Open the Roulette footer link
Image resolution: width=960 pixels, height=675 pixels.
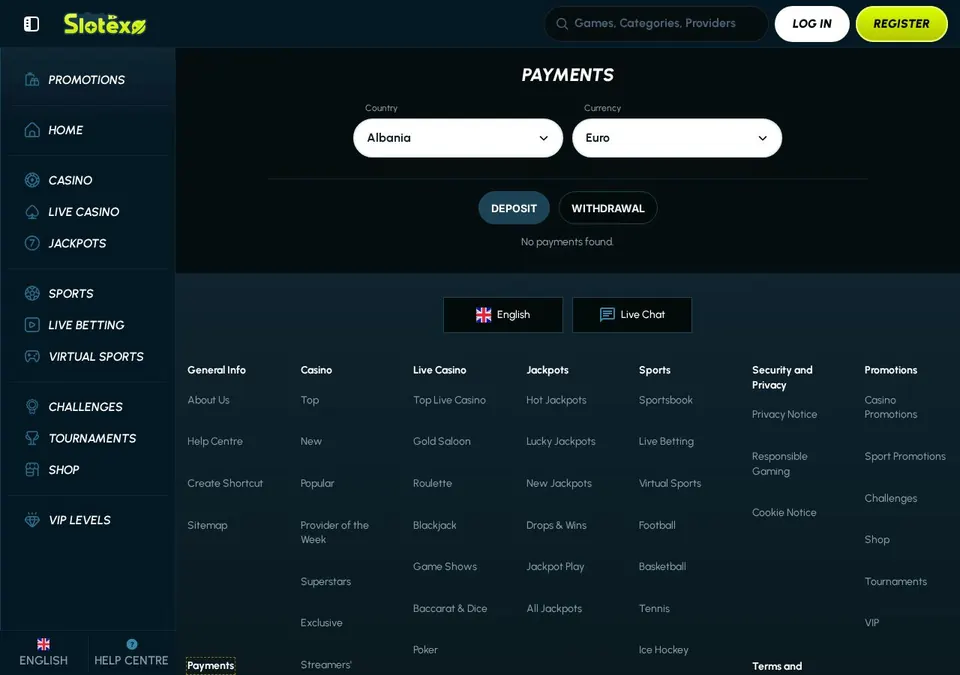tap(432, 483)
